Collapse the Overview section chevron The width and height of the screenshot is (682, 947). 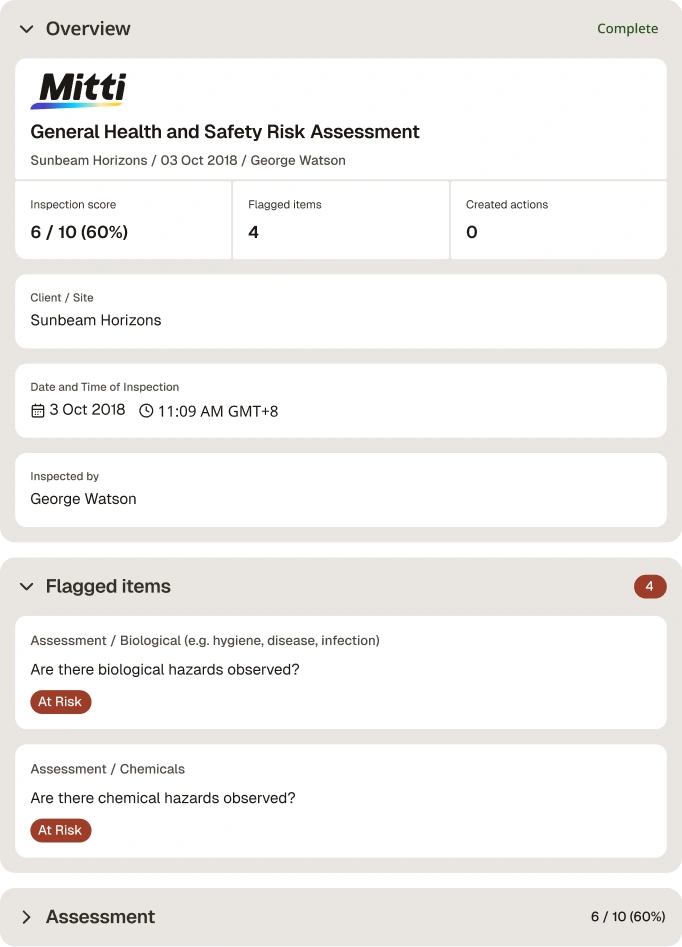(27, 28)
